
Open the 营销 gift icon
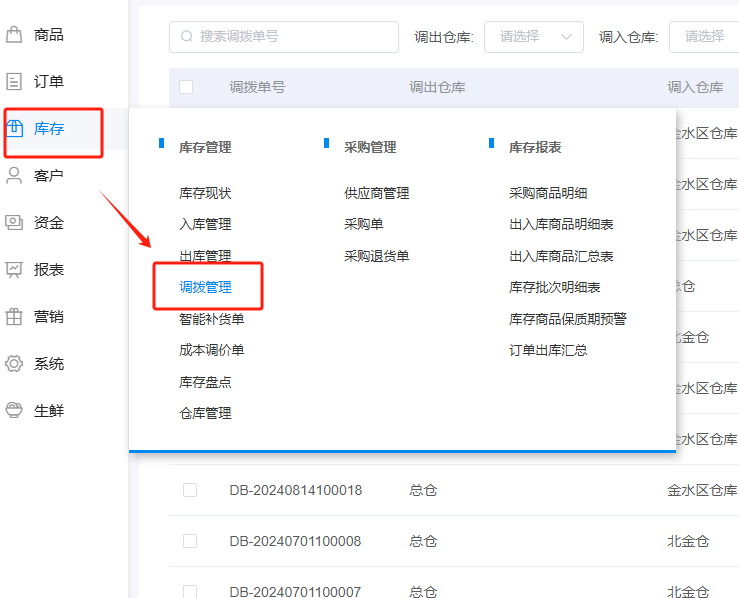pyautogui.click(x=14, y=317)
